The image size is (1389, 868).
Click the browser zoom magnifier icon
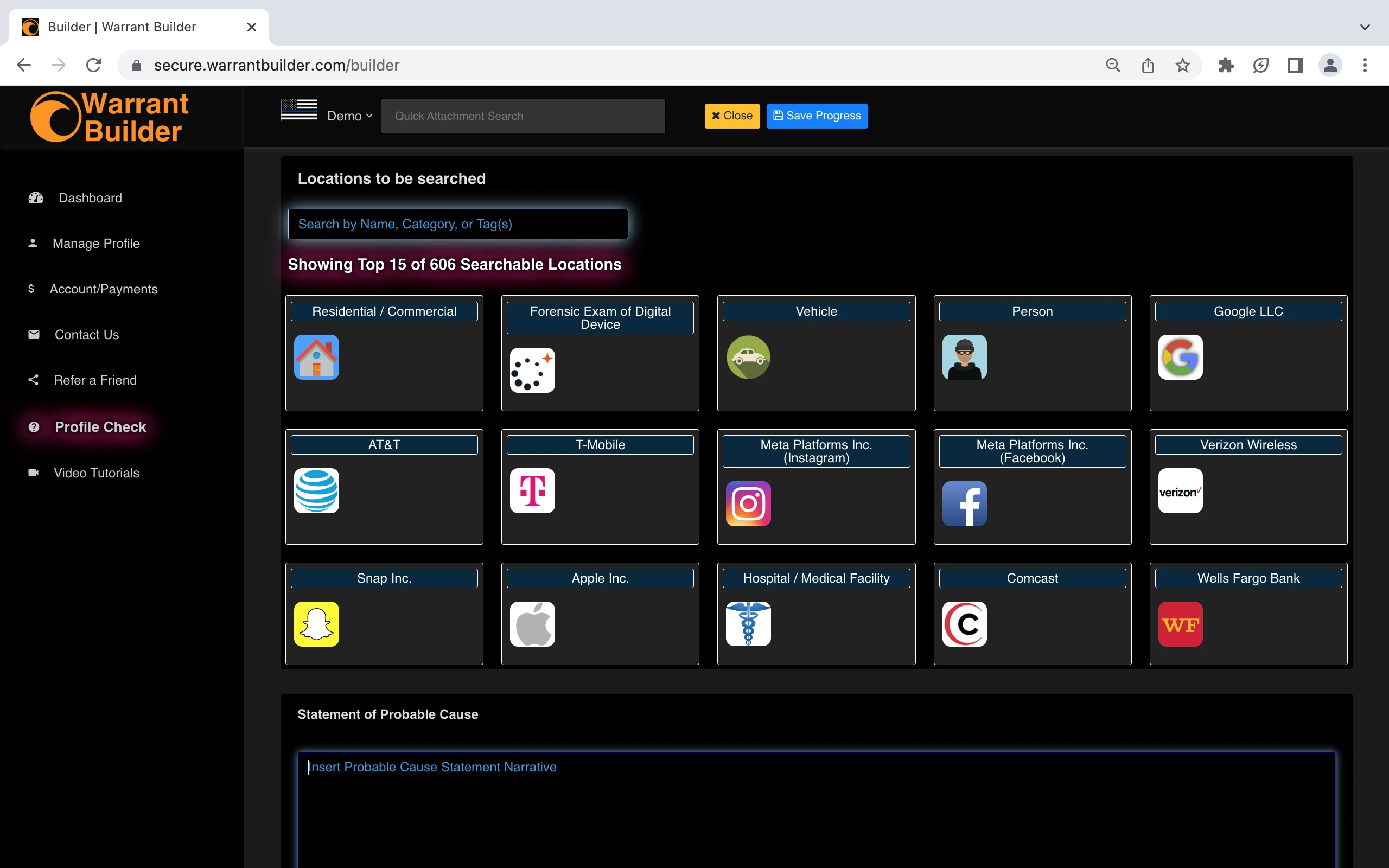point(1113,66)
